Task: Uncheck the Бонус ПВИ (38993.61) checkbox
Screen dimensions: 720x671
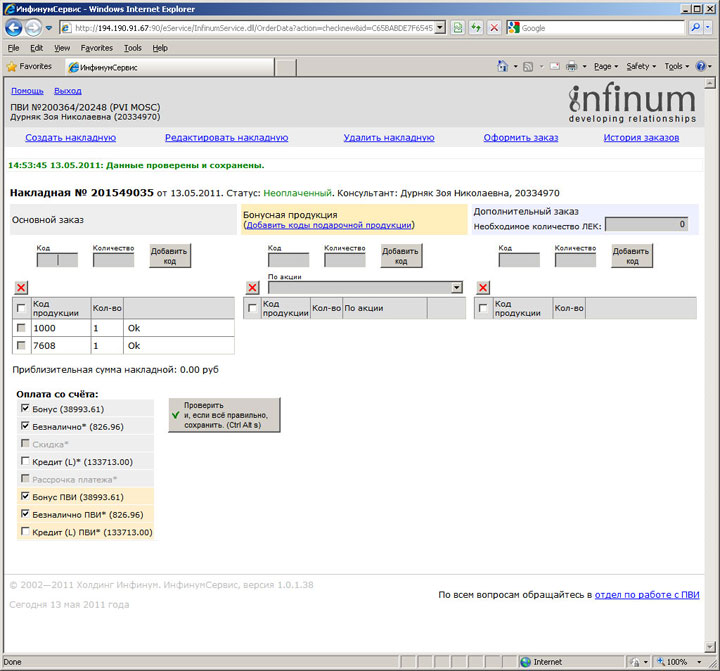Action: pyautogui.click(x=25, y=496)
